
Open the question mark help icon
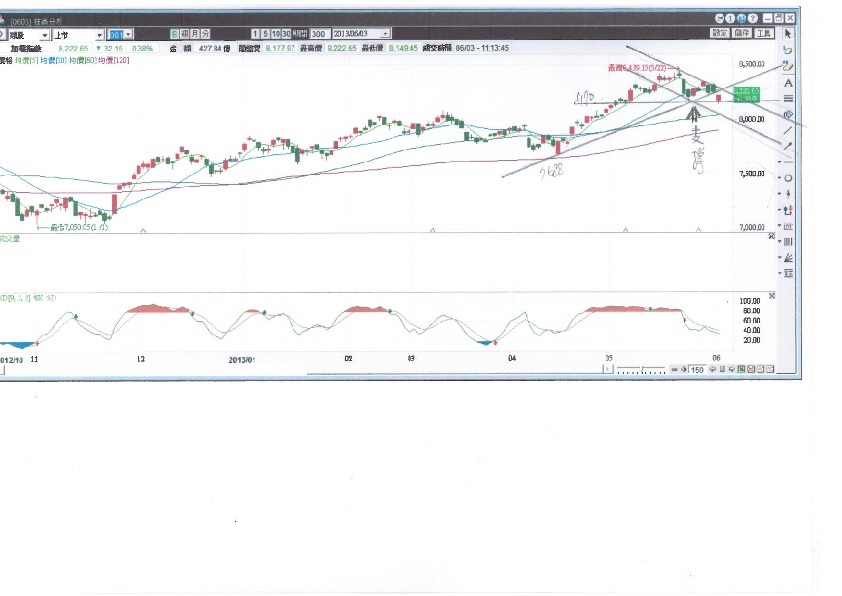753,19
